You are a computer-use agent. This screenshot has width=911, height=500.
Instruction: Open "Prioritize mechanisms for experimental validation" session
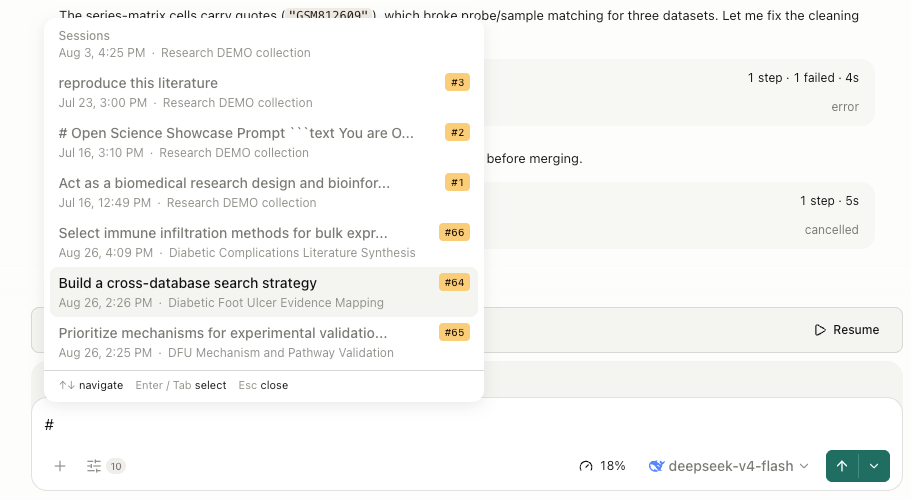264,342
